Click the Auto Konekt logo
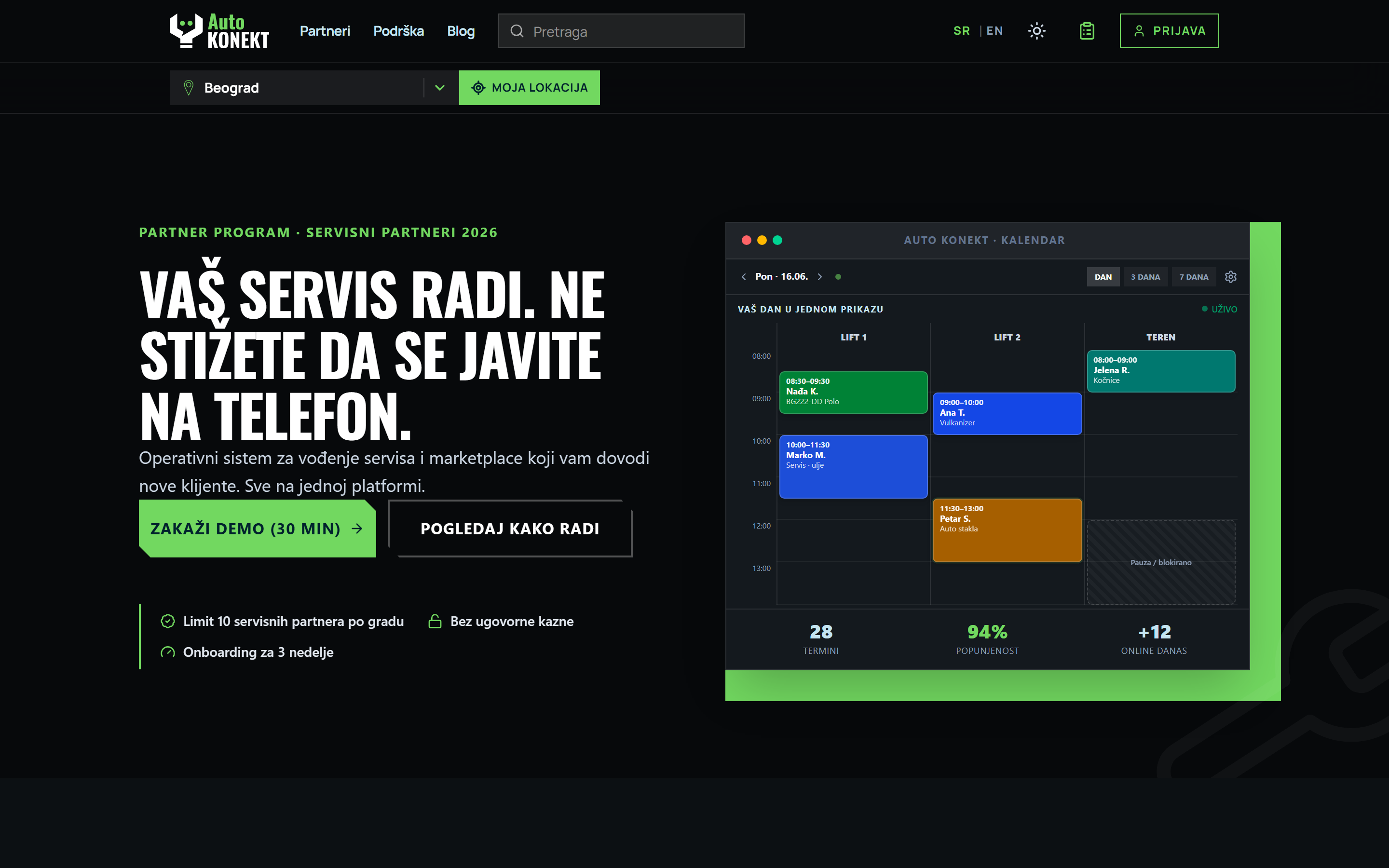Screen dimensions: 1389x868 (219, 31)
